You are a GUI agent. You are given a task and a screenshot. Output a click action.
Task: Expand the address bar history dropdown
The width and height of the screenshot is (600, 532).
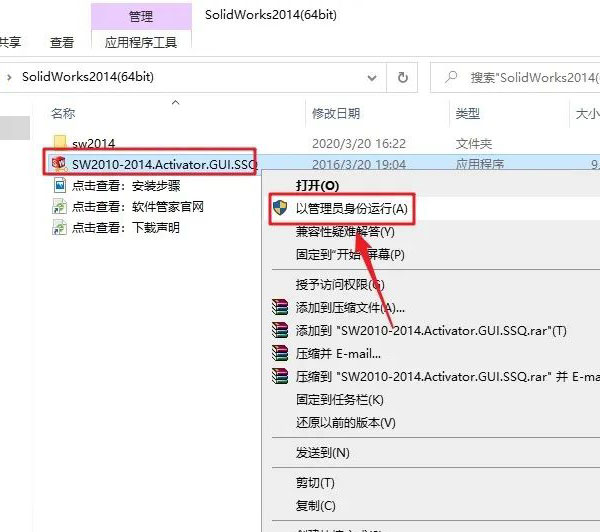point(372,78)
